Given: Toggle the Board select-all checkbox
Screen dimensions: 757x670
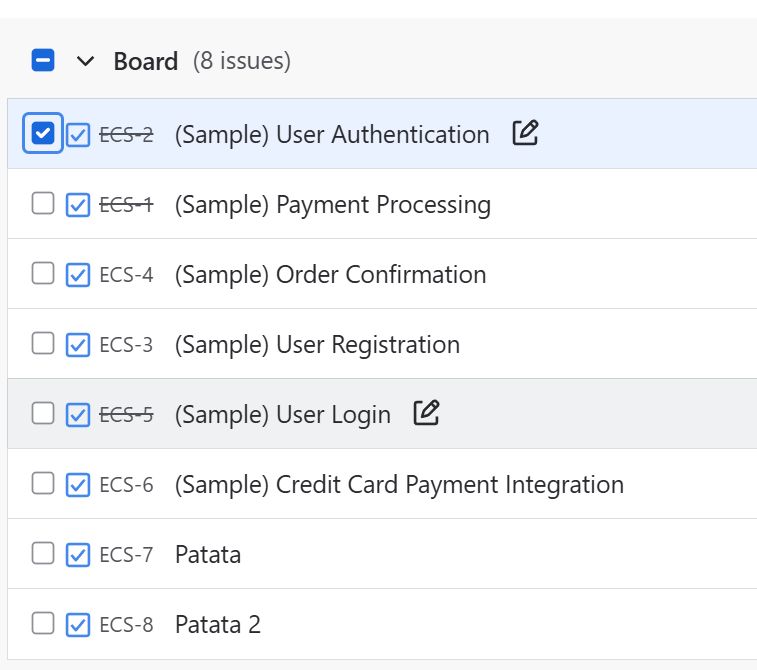Looking at the screenshot, I should 43,61.
